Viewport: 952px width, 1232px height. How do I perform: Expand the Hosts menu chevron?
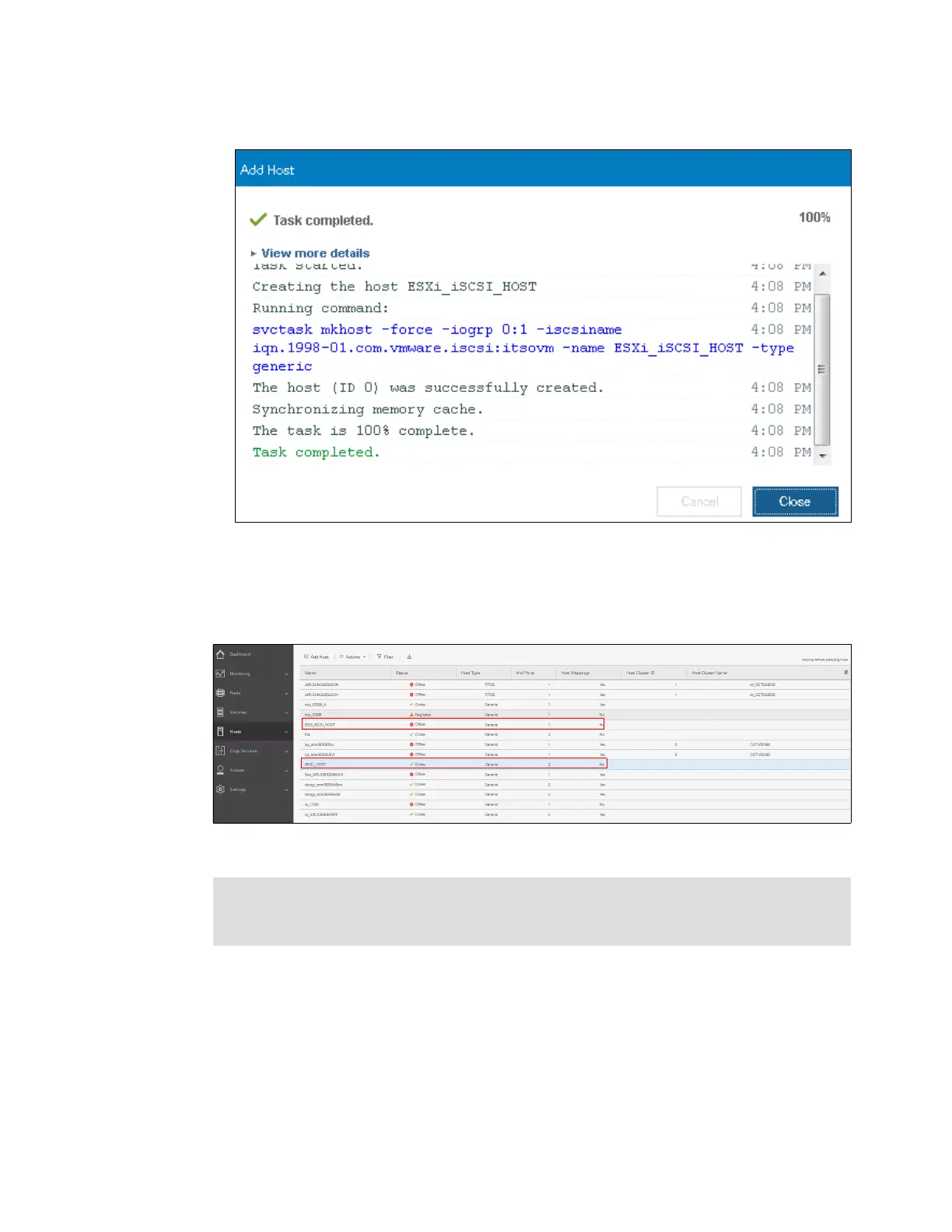pyautogui.click(x=286, y=732)
